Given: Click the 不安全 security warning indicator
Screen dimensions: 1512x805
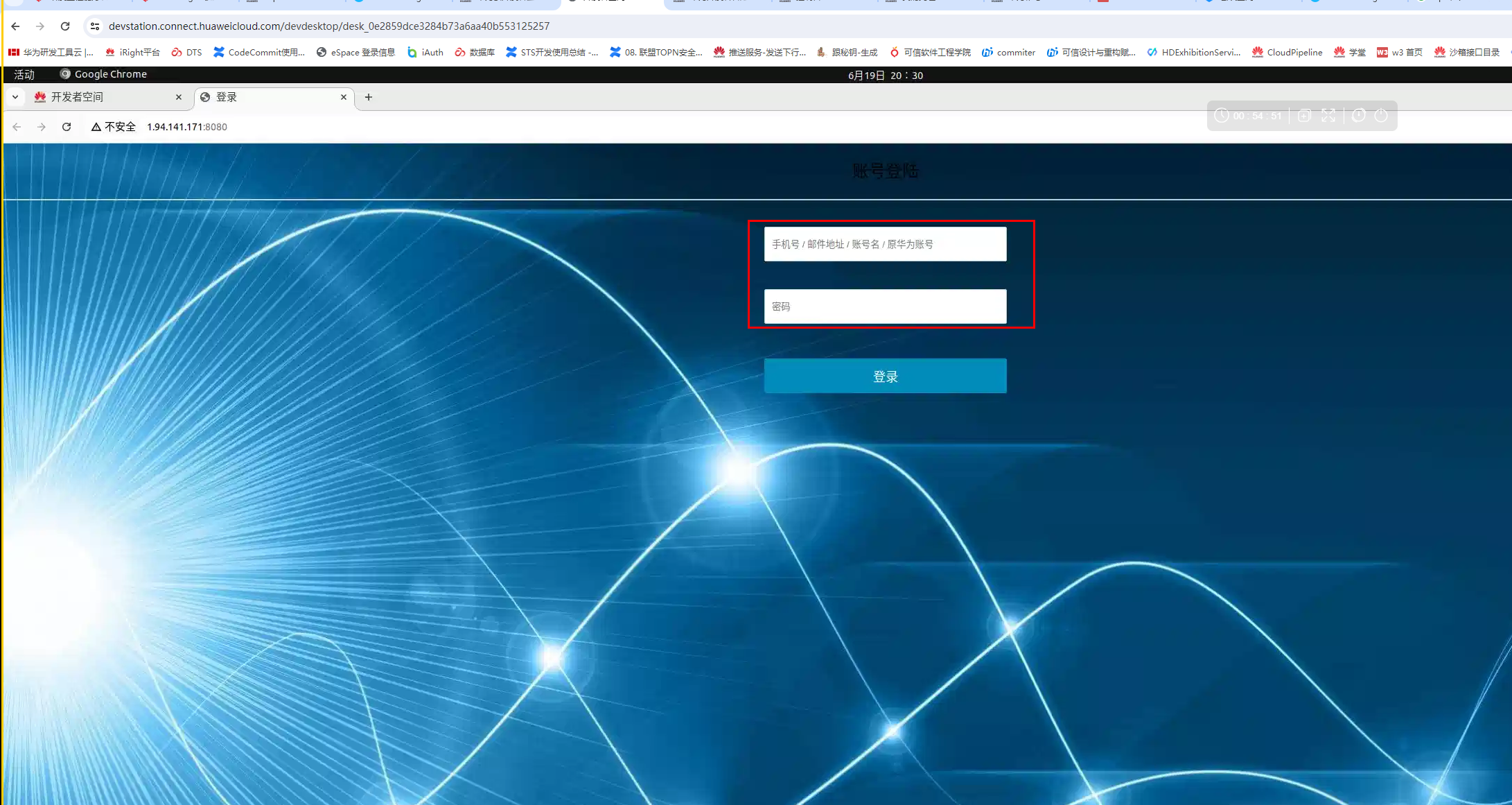Looking at the screenshot, I should point(114,127).
